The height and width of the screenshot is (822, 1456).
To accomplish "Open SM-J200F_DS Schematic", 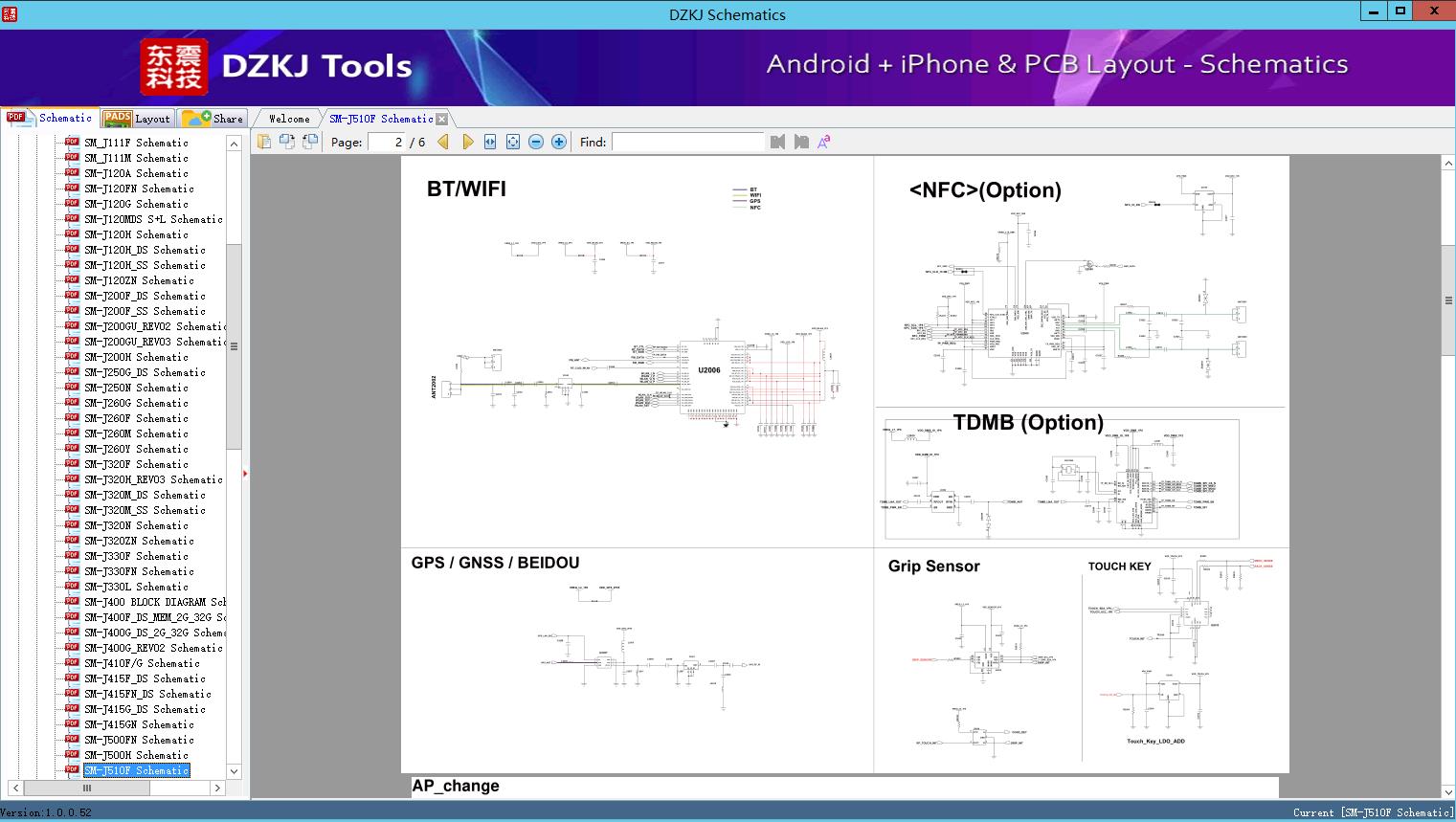I will coord(145,296).
